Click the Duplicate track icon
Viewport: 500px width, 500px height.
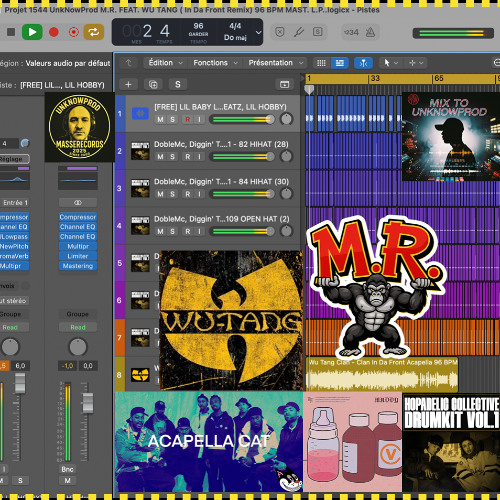(x=153, y=85)
